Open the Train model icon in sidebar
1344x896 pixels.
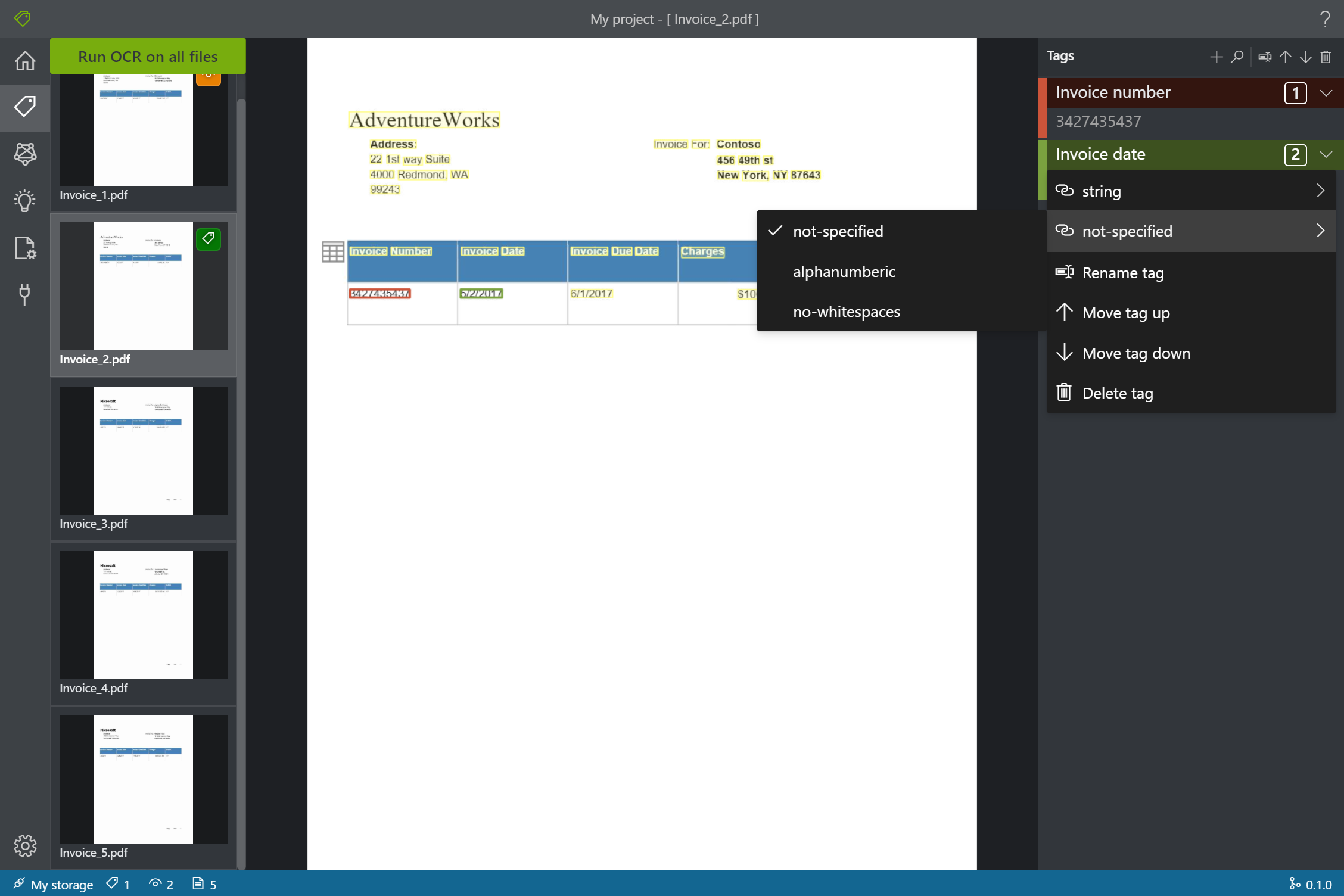25,154
